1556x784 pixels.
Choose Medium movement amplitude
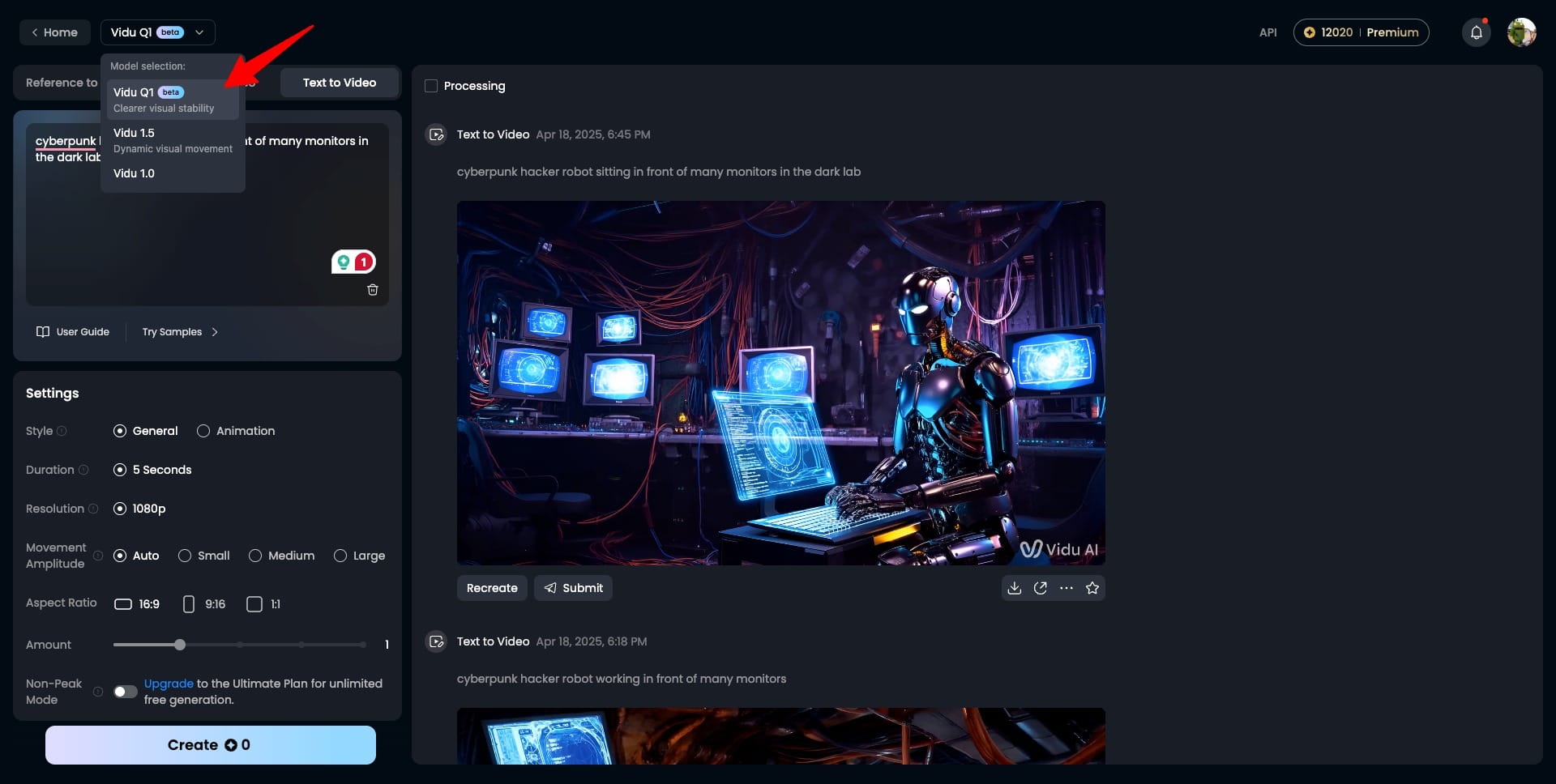255,556
